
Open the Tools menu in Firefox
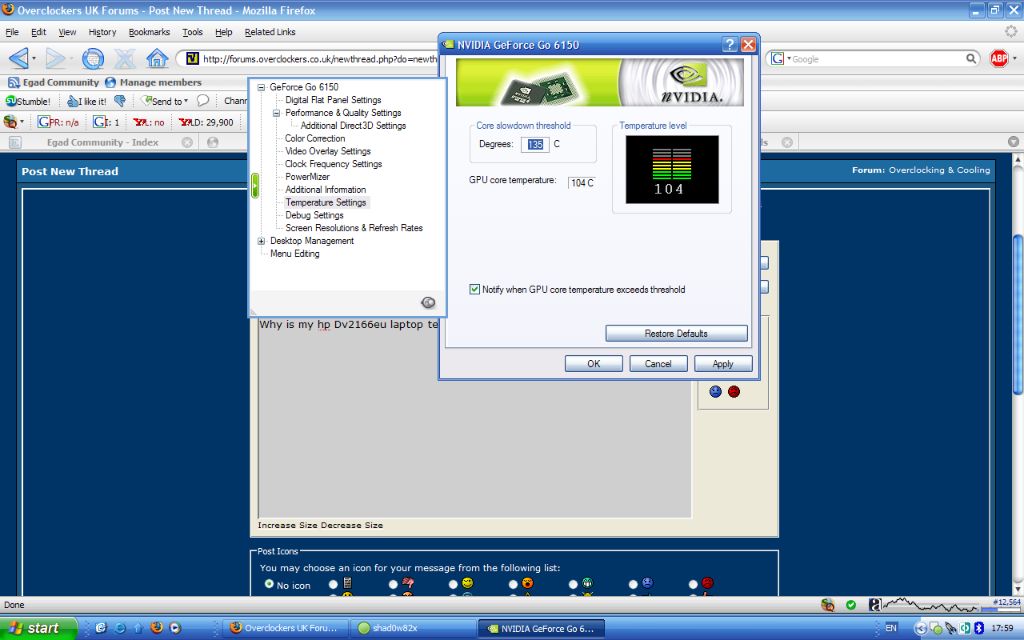[192, 32]
